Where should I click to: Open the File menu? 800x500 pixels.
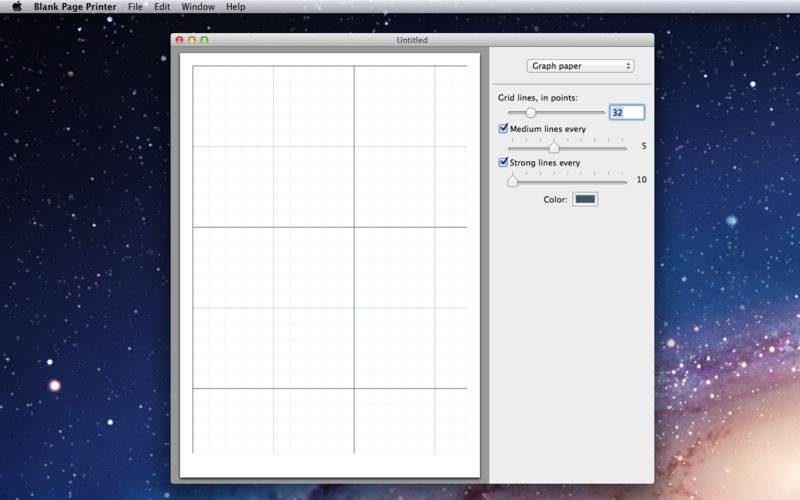pyautogui.click(x=135, y=7)
